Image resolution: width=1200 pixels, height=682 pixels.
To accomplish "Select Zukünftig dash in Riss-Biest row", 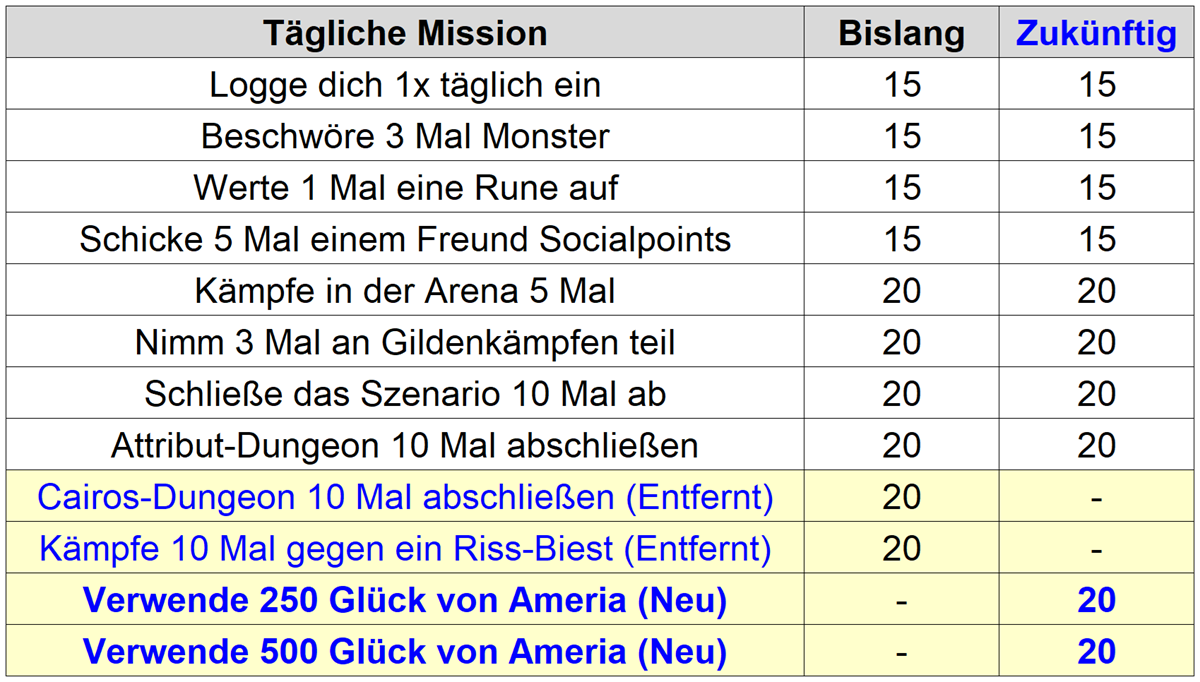I will point(1096,549).
